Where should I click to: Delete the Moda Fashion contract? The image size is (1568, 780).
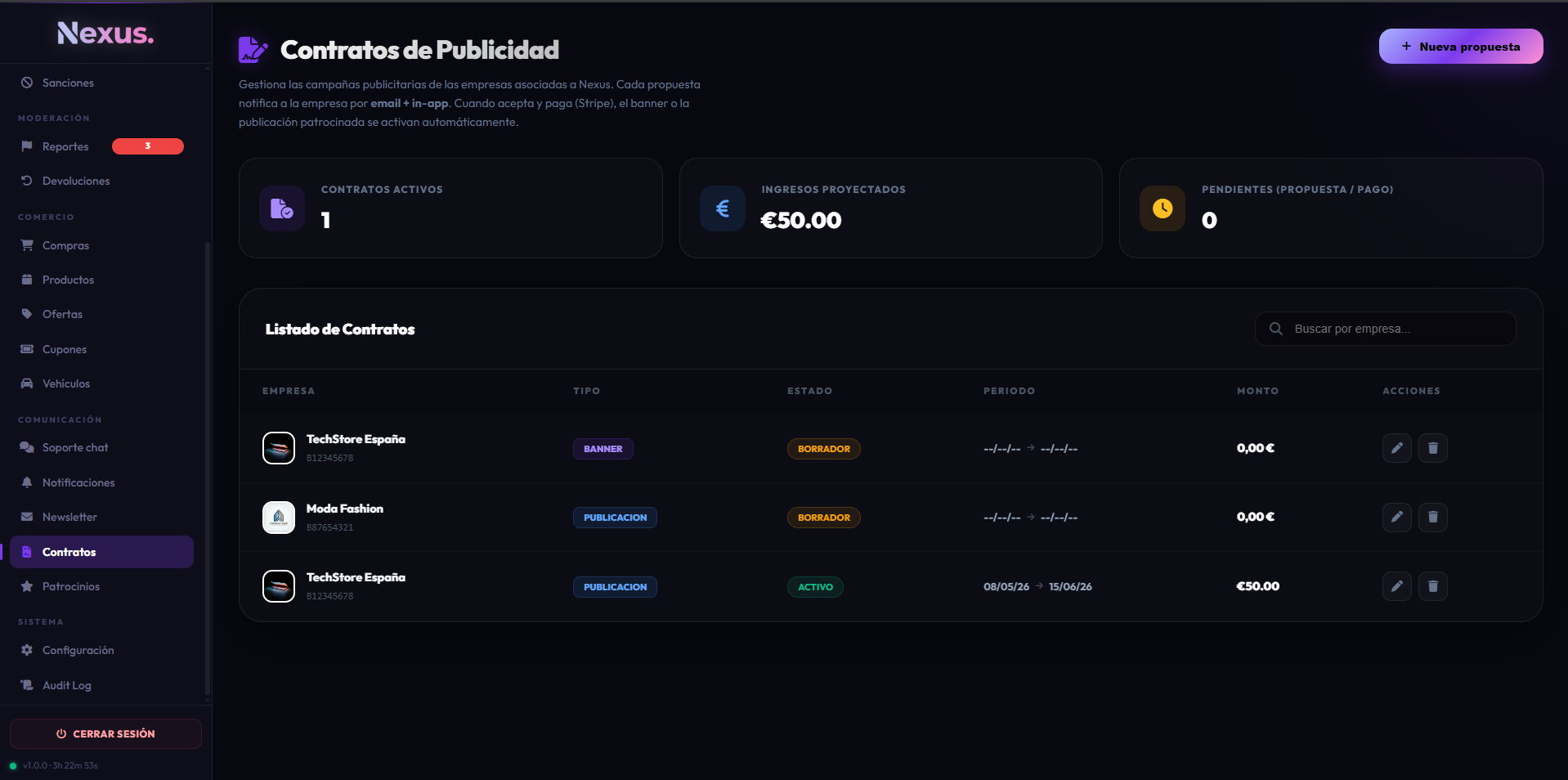pyautogui.click(x=1433, y=517)
